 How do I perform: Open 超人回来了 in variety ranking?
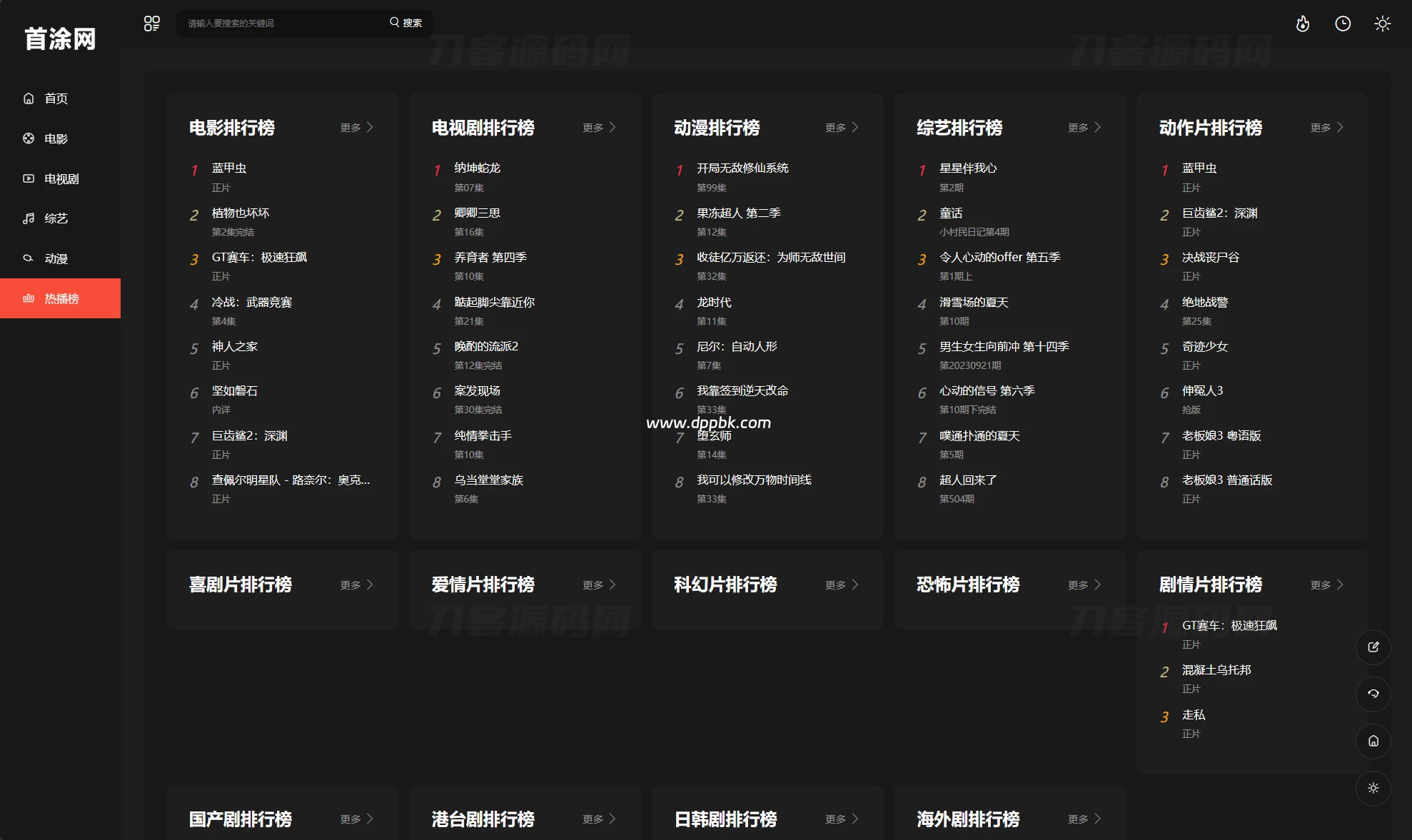tap(969, 480)
